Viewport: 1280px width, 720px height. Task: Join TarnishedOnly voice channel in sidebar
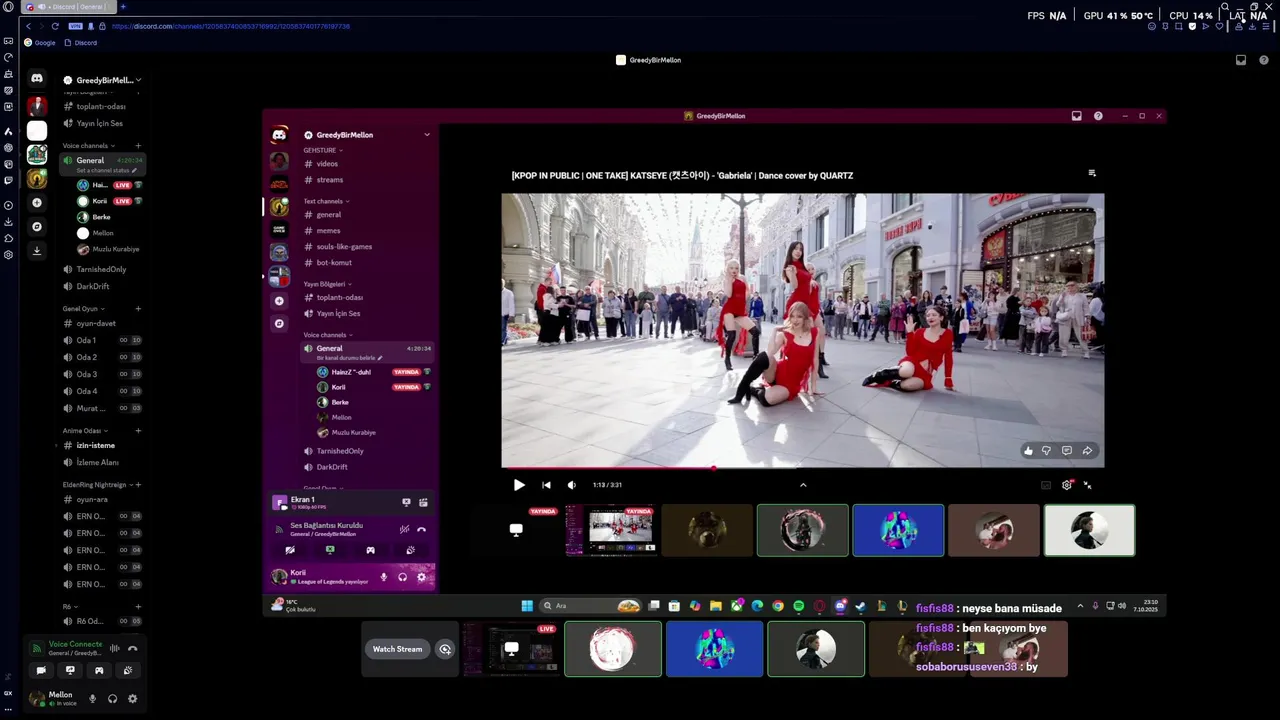tap(101, 269)
